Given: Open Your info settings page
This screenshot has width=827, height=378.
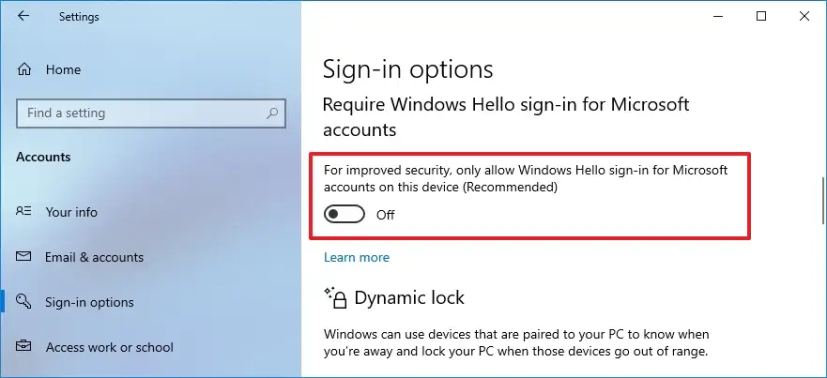Looking at the screenshot, I should click(71, 212).
